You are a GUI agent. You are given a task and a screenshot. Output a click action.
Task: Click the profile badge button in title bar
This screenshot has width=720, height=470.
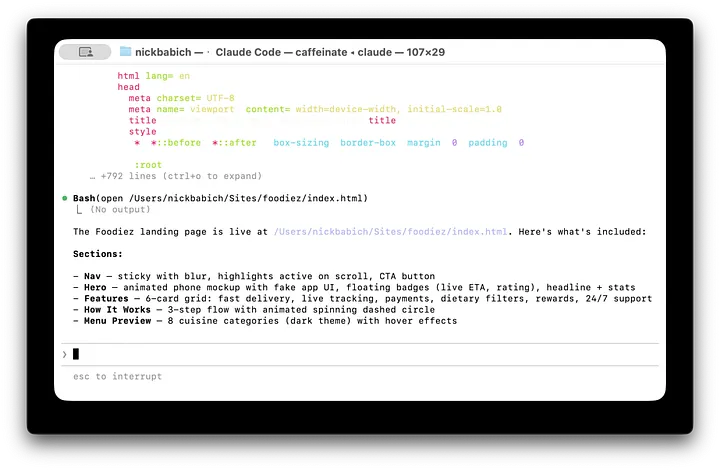pos(85,52)
